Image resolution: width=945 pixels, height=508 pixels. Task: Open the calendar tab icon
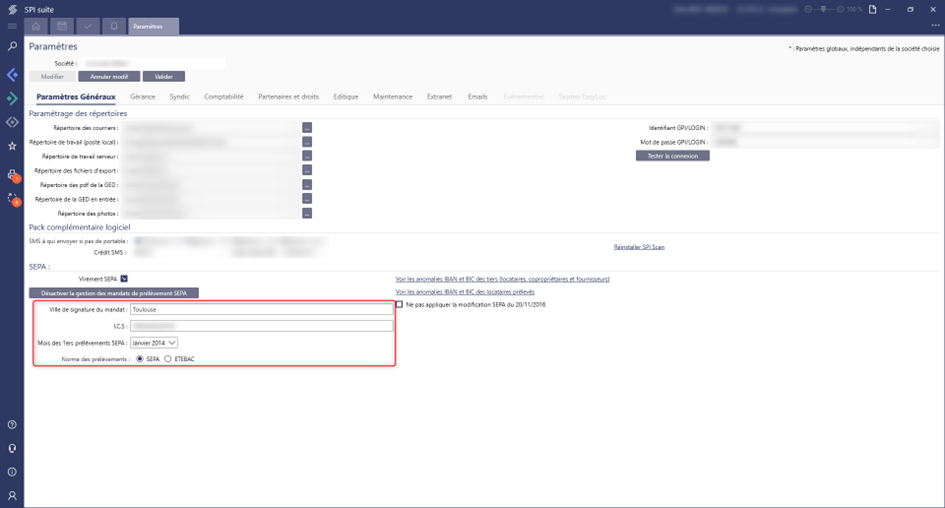(62, 26)
